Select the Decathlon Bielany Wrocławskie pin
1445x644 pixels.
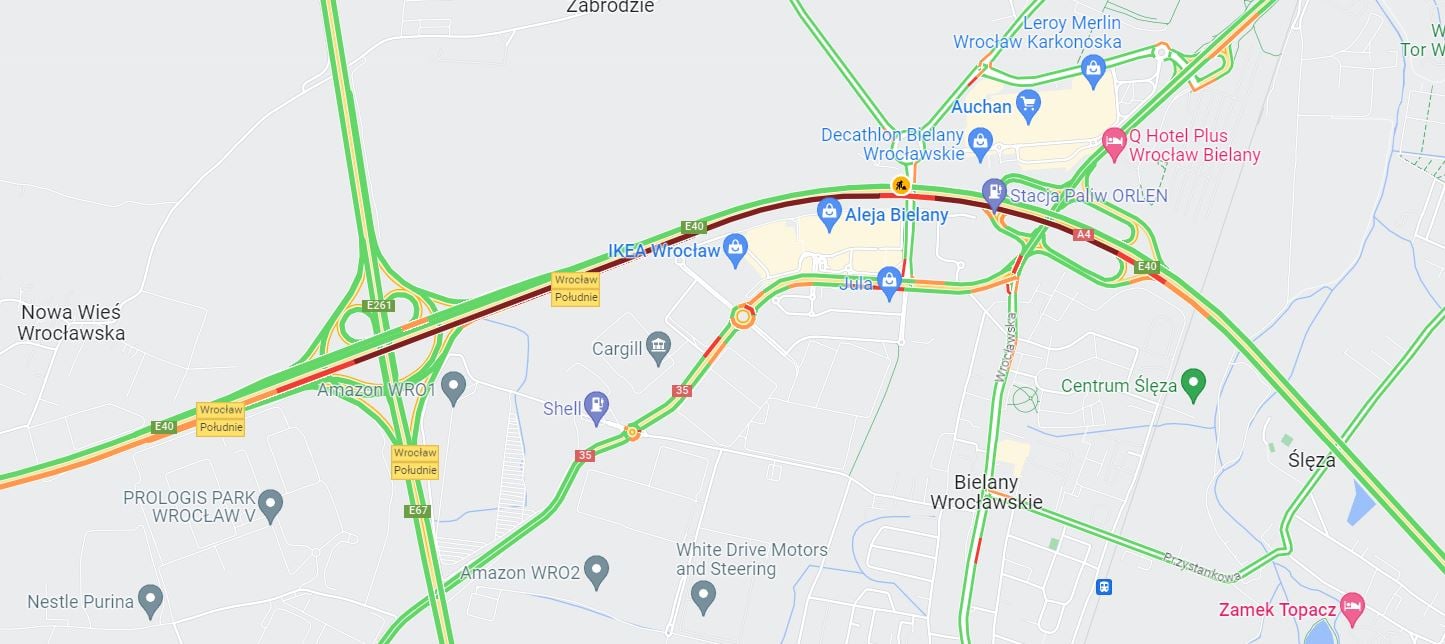coord(980,143)
